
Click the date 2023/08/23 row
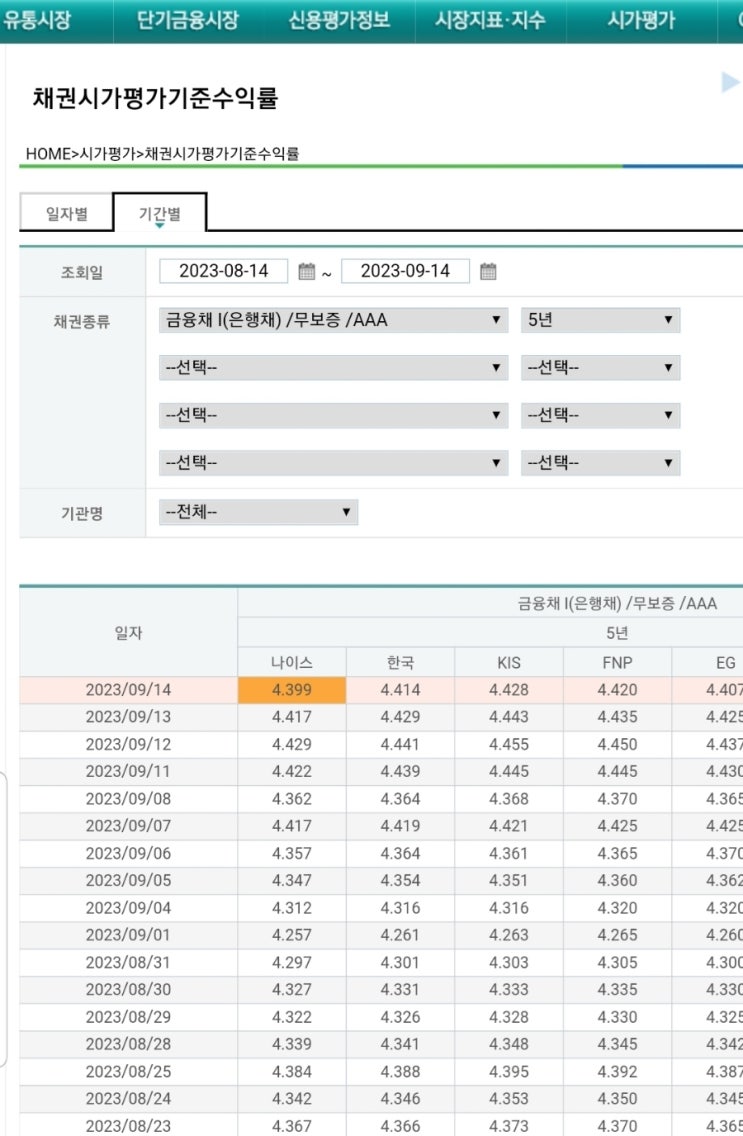[128, 1126]
